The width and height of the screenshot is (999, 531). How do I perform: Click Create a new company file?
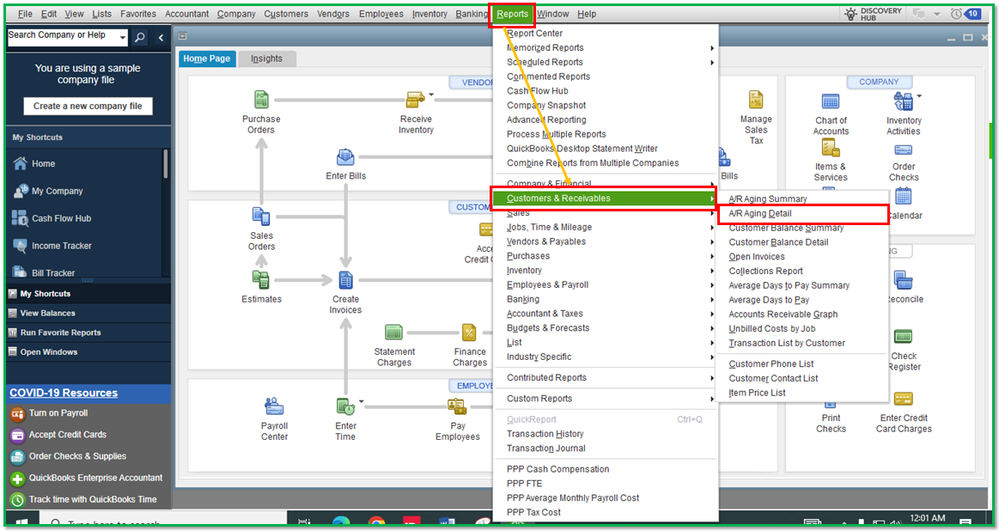(88, 106)
